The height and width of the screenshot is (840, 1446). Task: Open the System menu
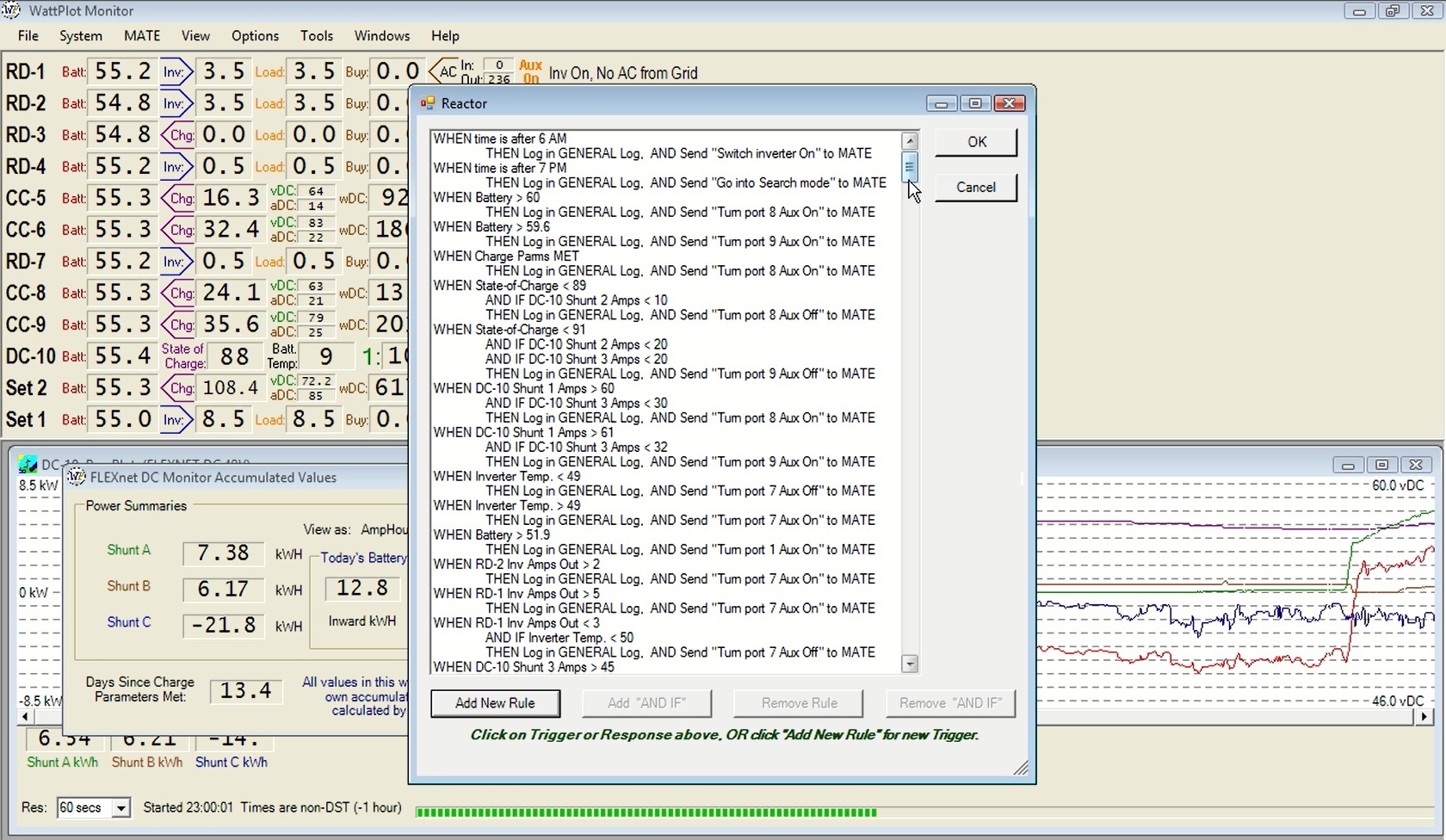(x=81, y=35)
